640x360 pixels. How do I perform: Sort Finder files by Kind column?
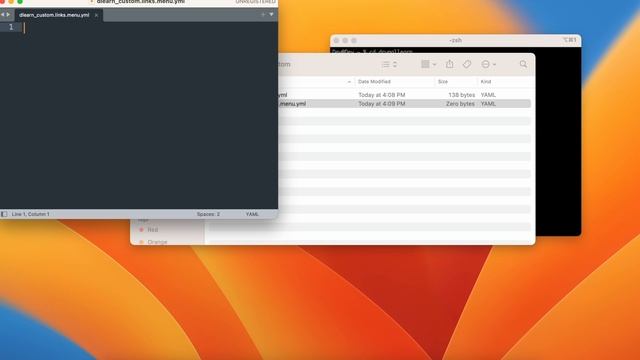[x=486, y=82]
